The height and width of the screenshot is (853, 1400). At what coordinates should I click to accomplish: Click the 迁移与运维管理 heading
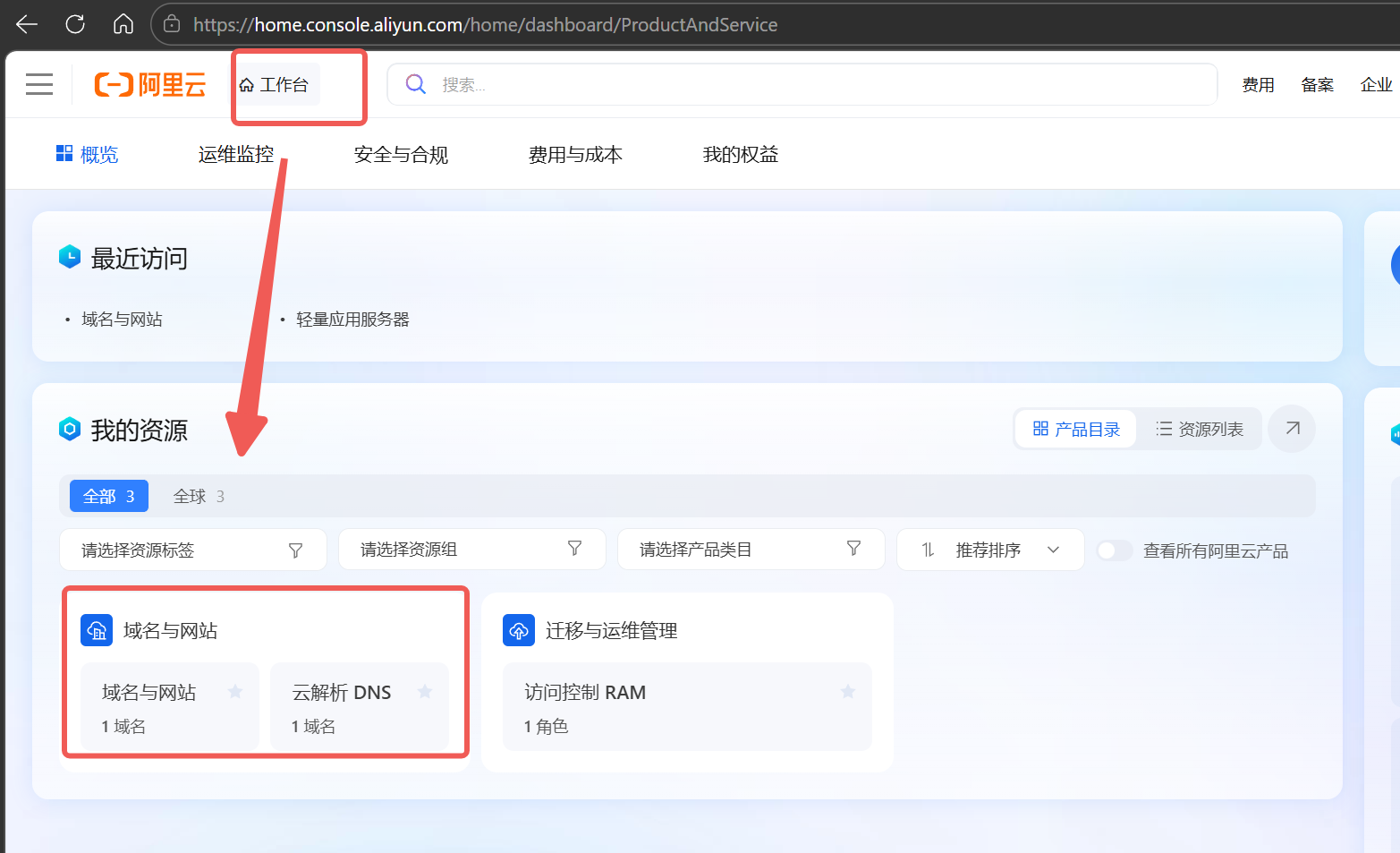[x=611, y=630]
